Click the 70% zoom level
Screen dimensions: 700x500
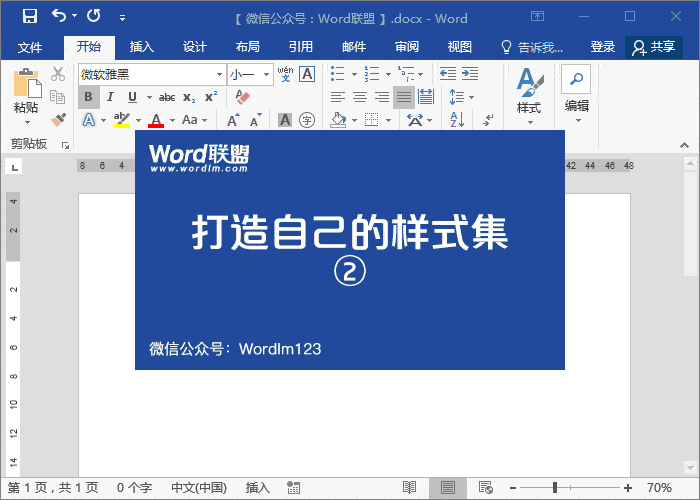tap(659, 488)
